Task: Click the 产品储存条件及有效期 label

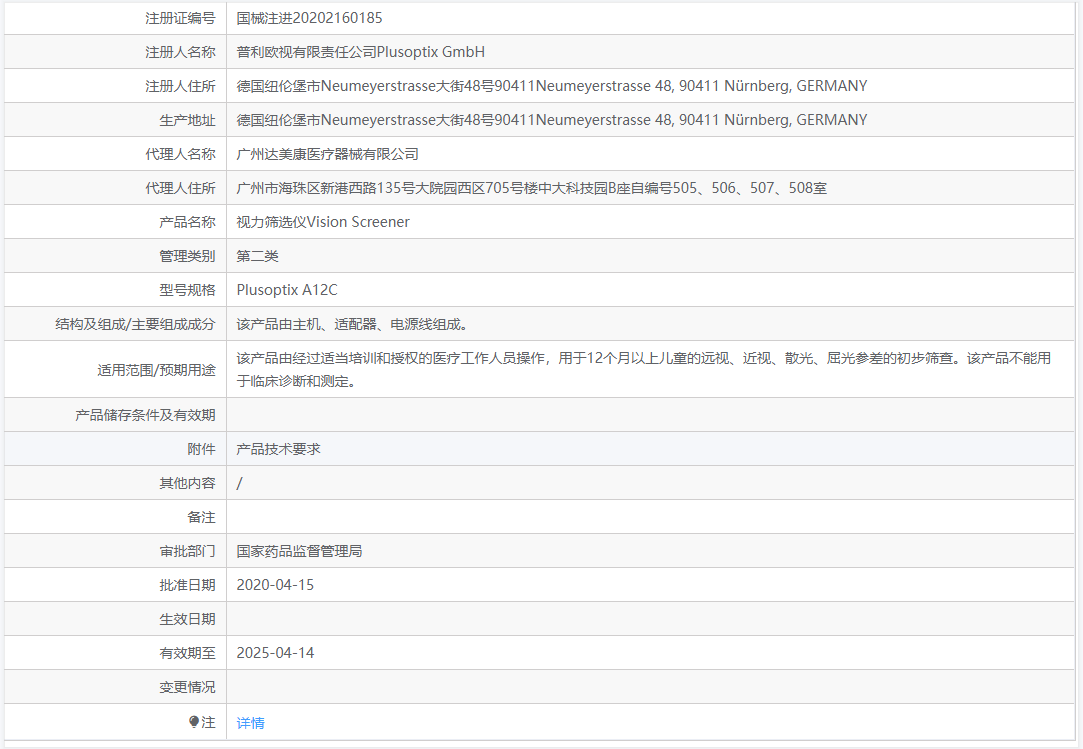Action: pyautogui.click(x=145, y=415)
